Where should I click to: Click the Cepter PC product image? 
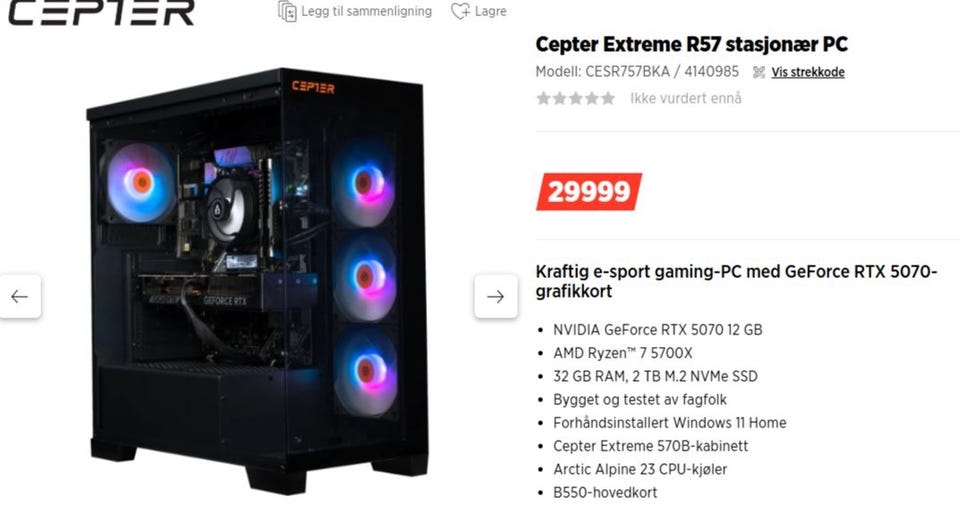(257, 281)
